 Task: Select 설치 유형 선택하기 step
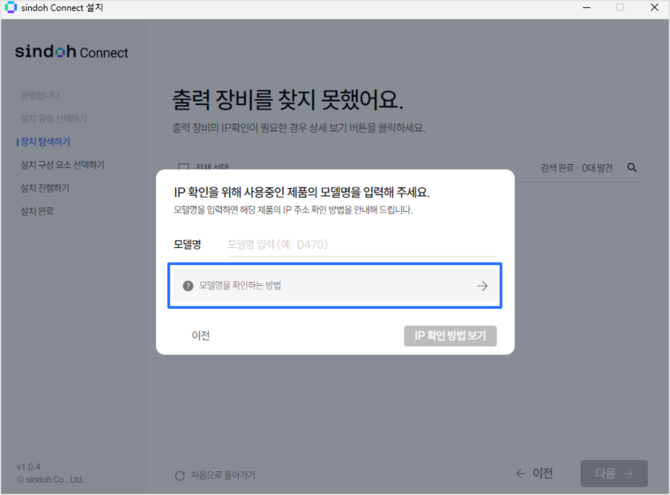(54, 118)
